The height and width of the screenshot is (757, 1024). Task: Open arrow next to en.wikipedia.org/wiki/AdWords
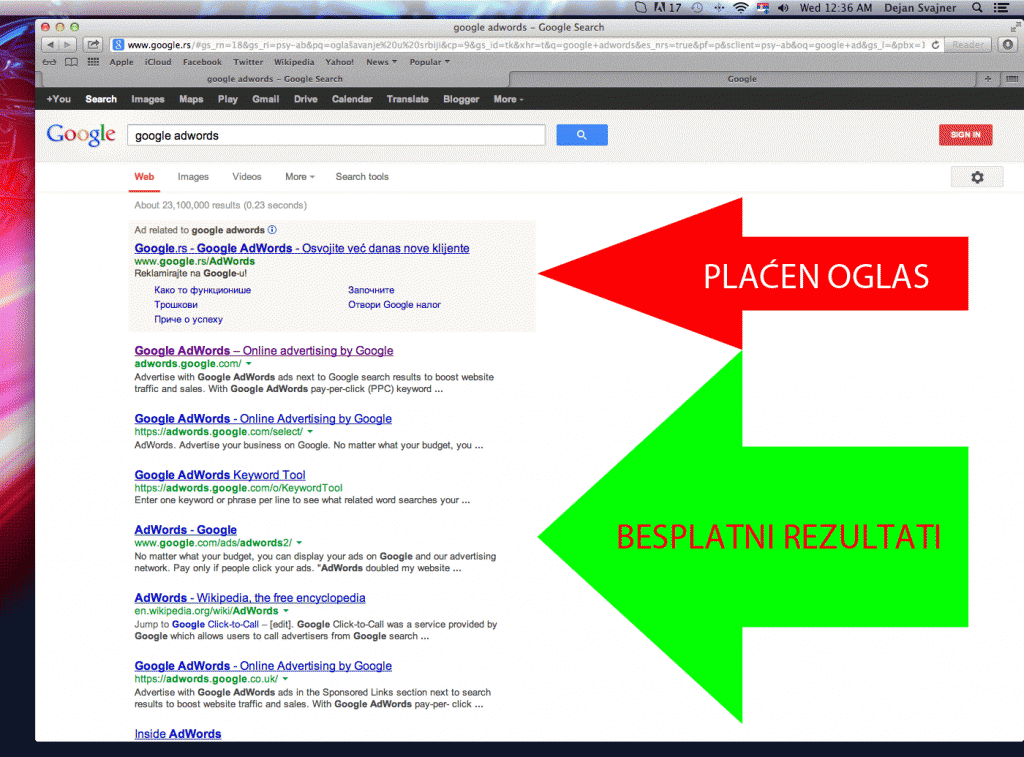pyautogui.click(x=285, y=611)
